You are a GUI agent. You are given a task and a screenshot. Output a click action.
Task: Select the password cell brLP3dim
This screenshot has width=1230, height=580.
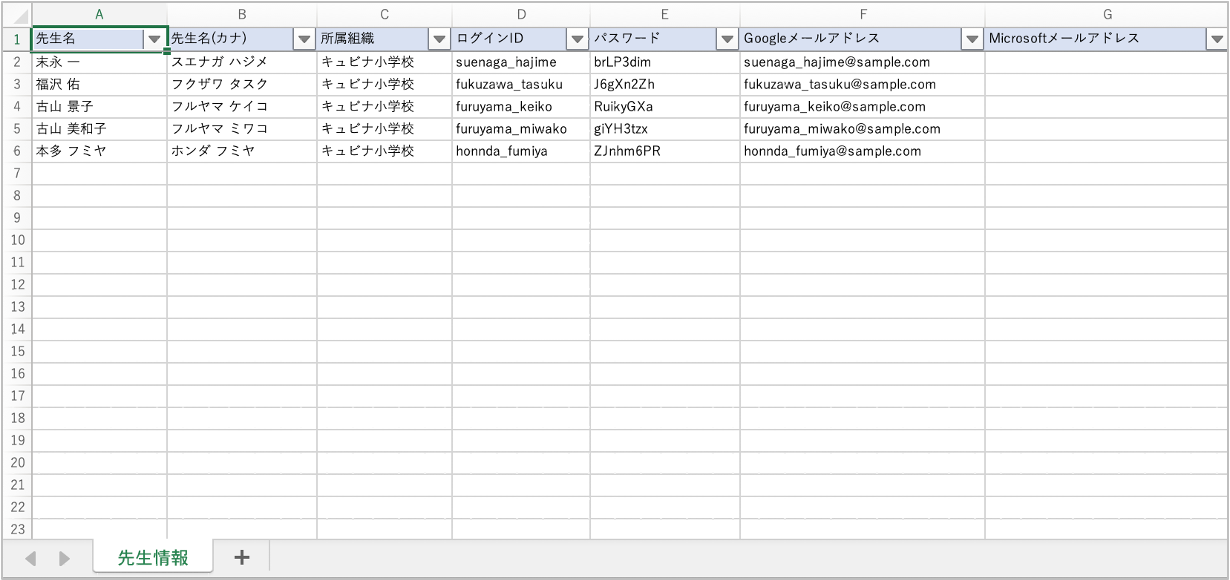point(665,62)
